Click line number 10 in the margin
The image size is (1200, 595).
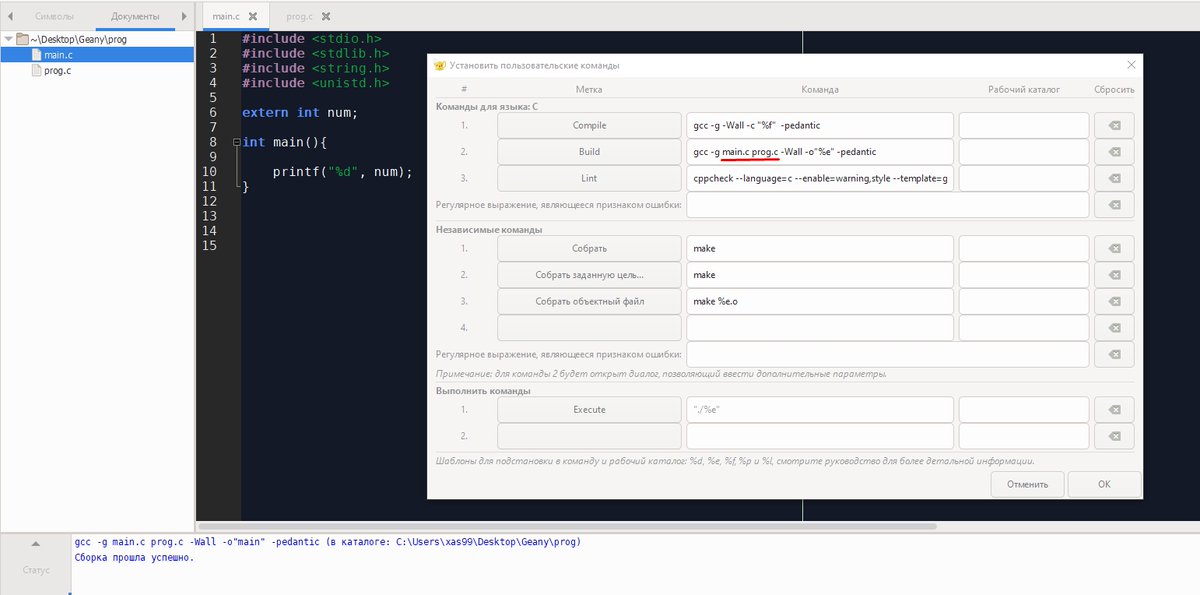tap(210, 172)
